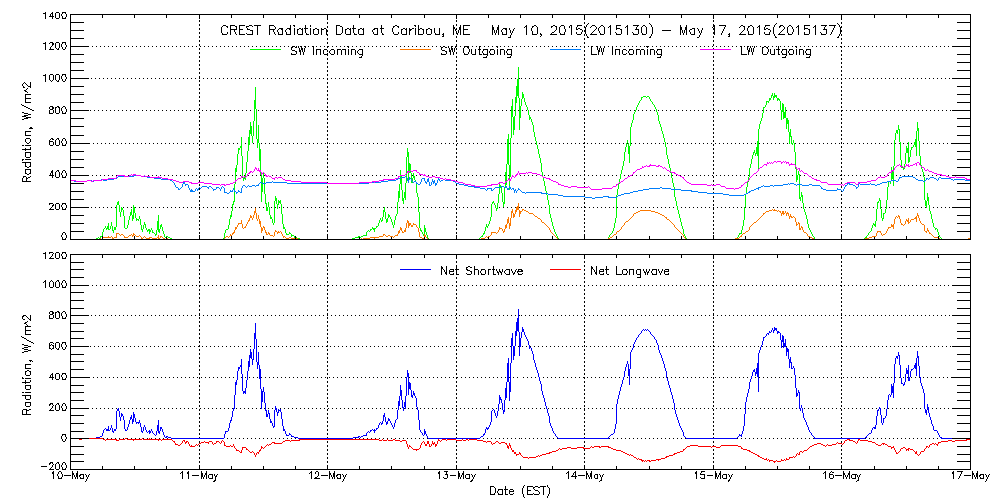
Task: Click the LW Outgoing legend entry
Action: pos(775,51)
